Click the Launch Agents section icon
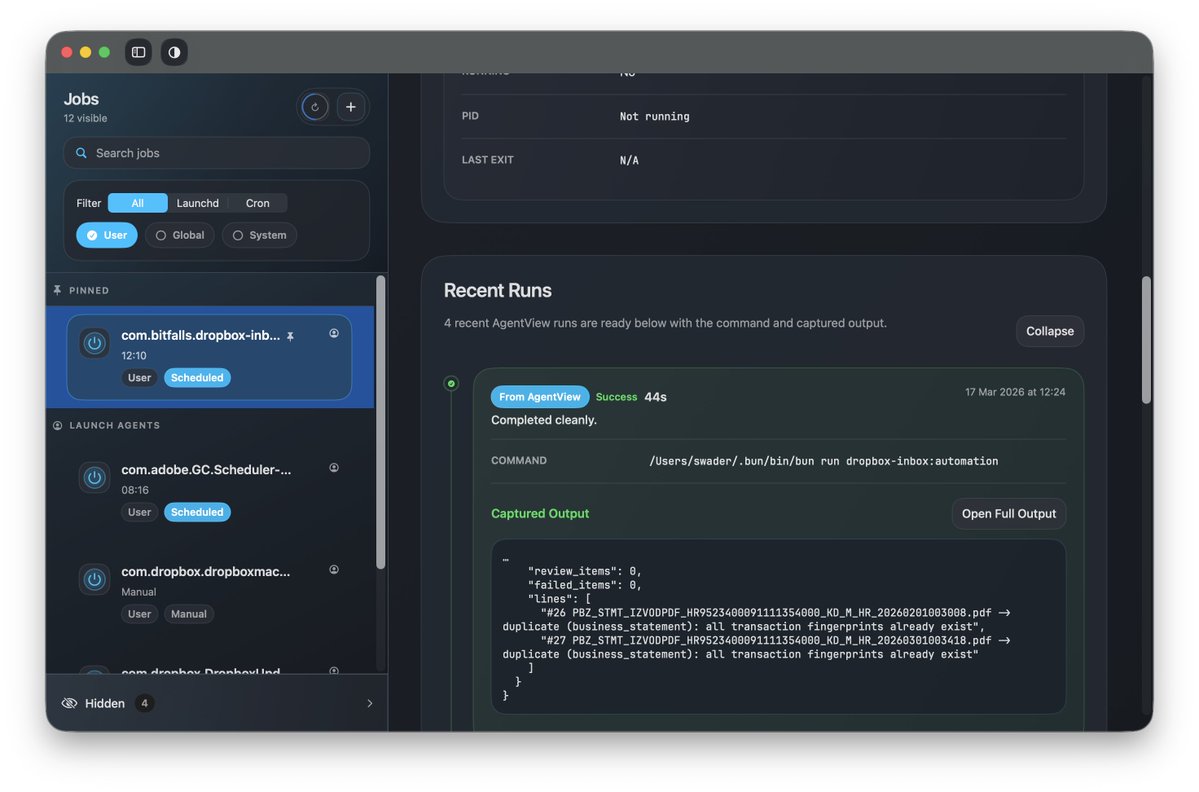Image resolution: width=1199 pixels, height=792 pixels. point(57,425)
